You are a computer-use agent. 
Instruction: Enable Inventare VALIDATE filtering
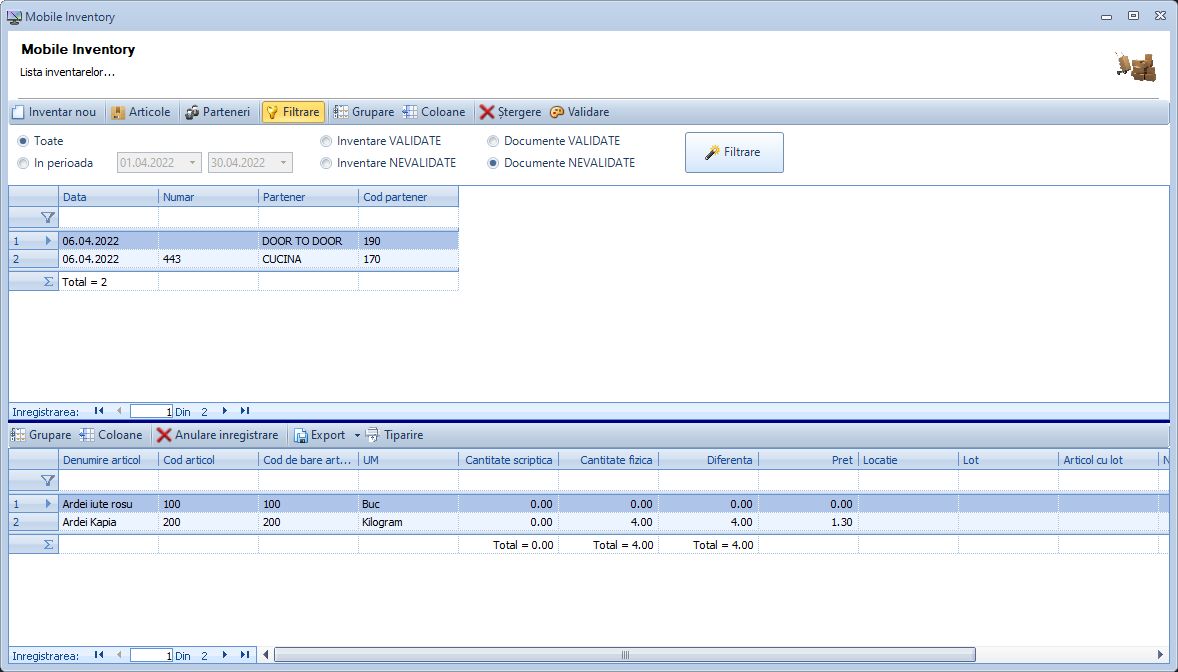(326, 140)
